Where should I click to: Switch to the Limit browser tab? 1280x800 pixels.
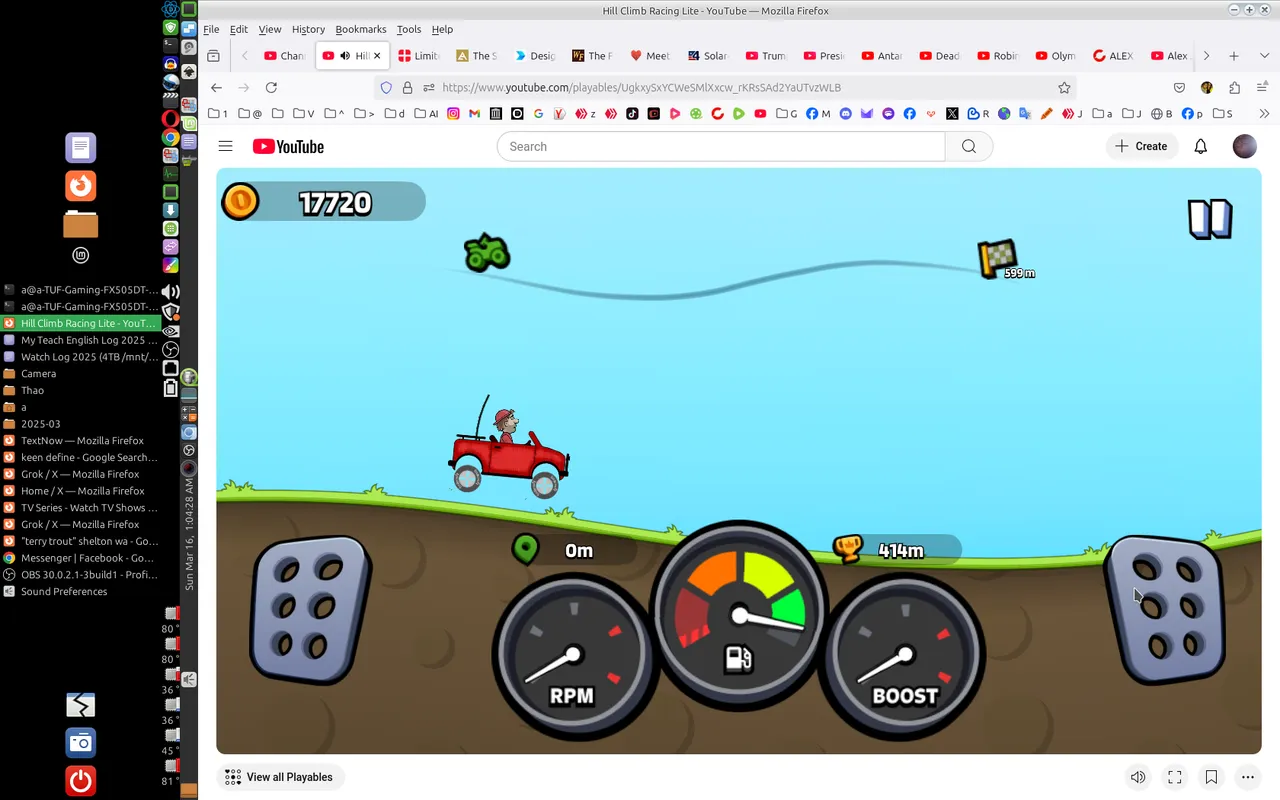tap(418, 56)
